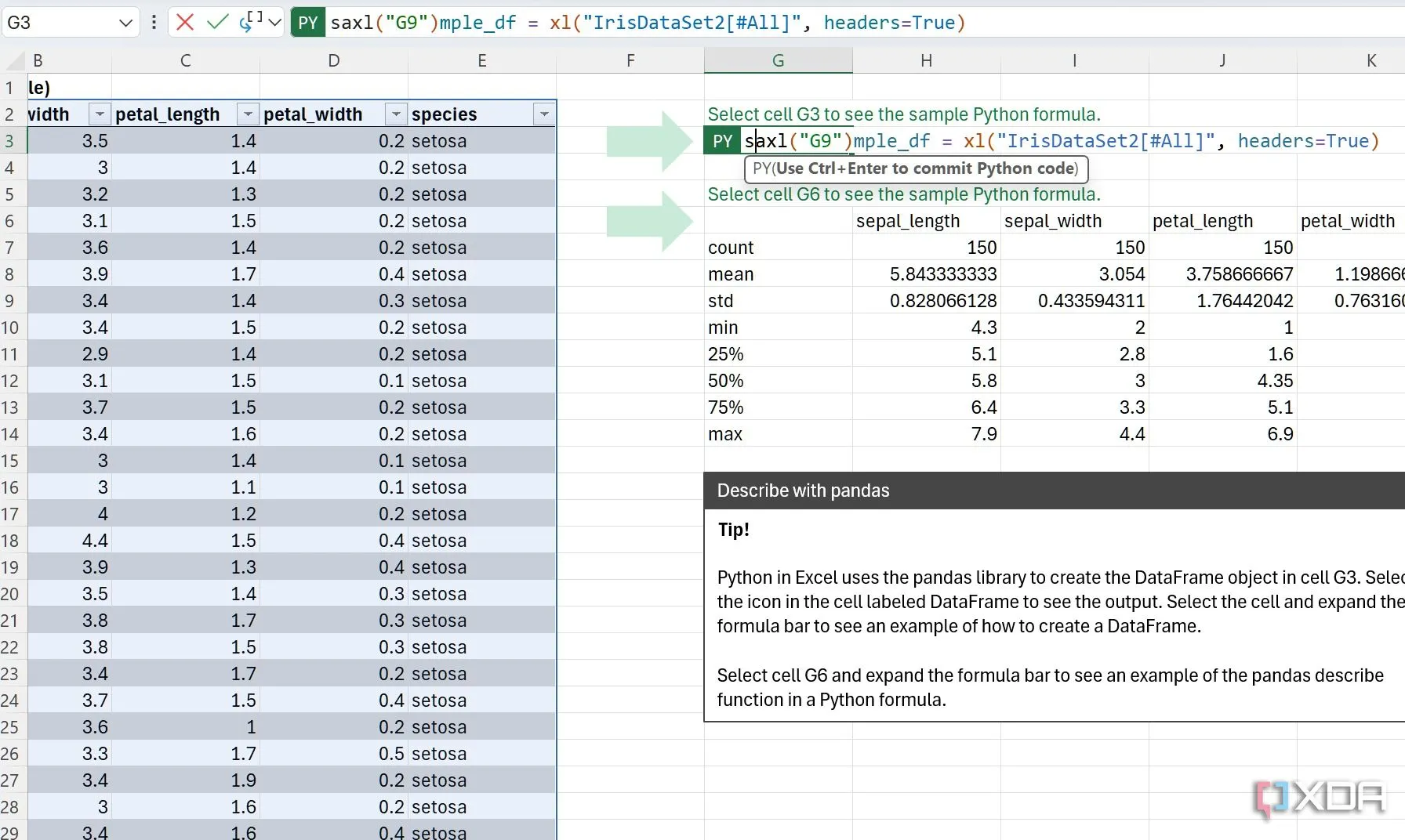
Task: Click the petal_length header in column J
Action: (1223, 221)
